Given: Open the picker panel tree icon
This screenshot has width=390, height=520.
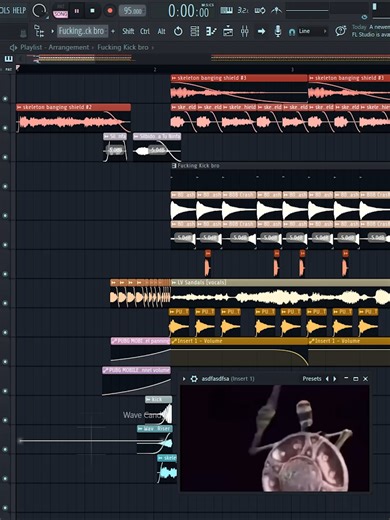Looking at the screenshot, I should coord(39,31).
